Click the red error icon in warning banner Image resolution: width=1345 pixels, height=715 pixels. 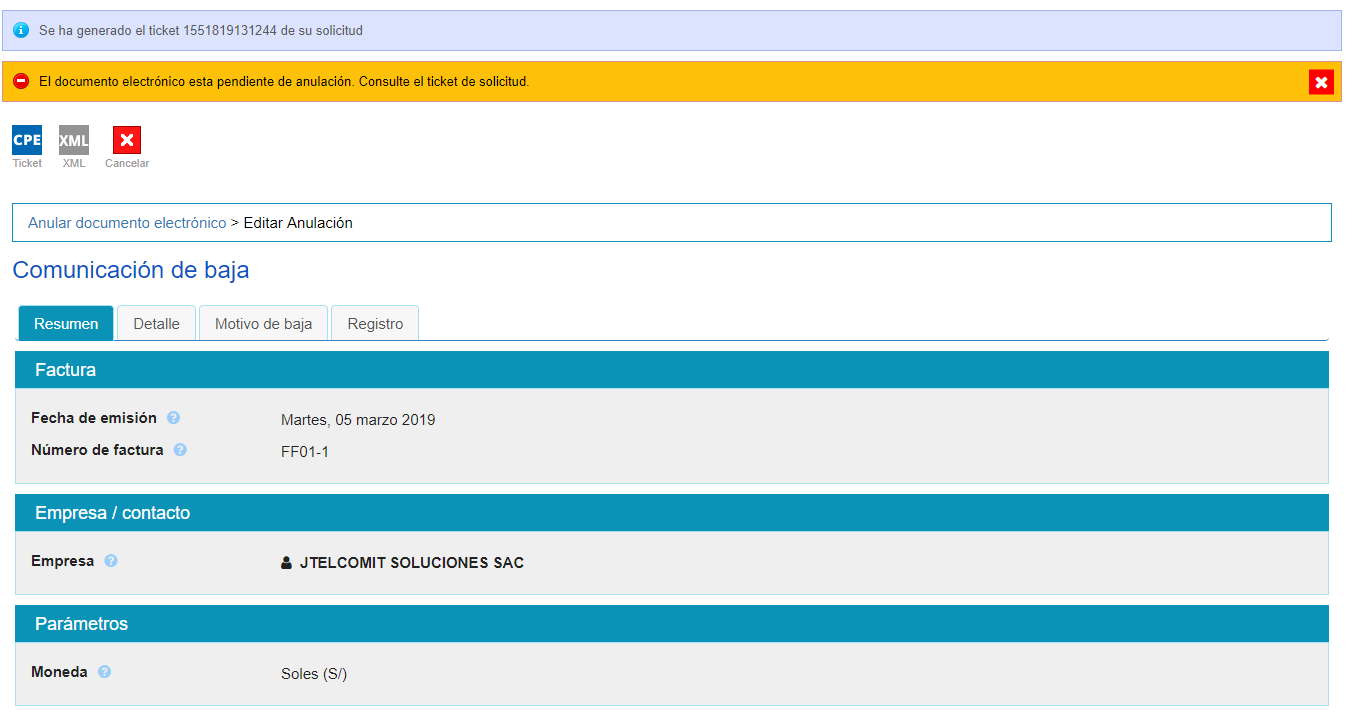[x=21, y=81]
